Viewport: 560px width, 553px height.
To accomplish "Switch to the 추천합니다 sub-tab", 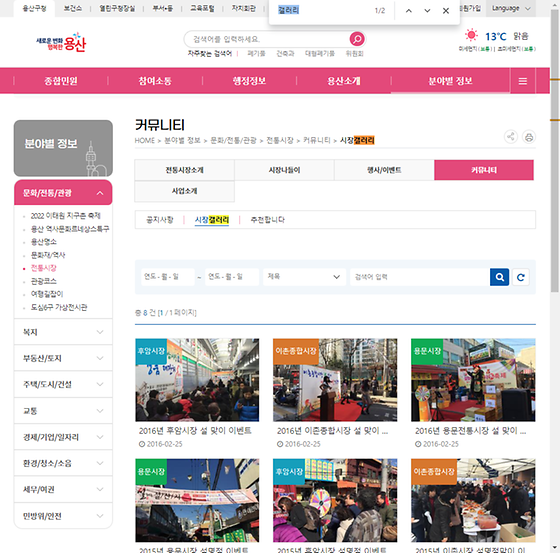I will [268, 220].
